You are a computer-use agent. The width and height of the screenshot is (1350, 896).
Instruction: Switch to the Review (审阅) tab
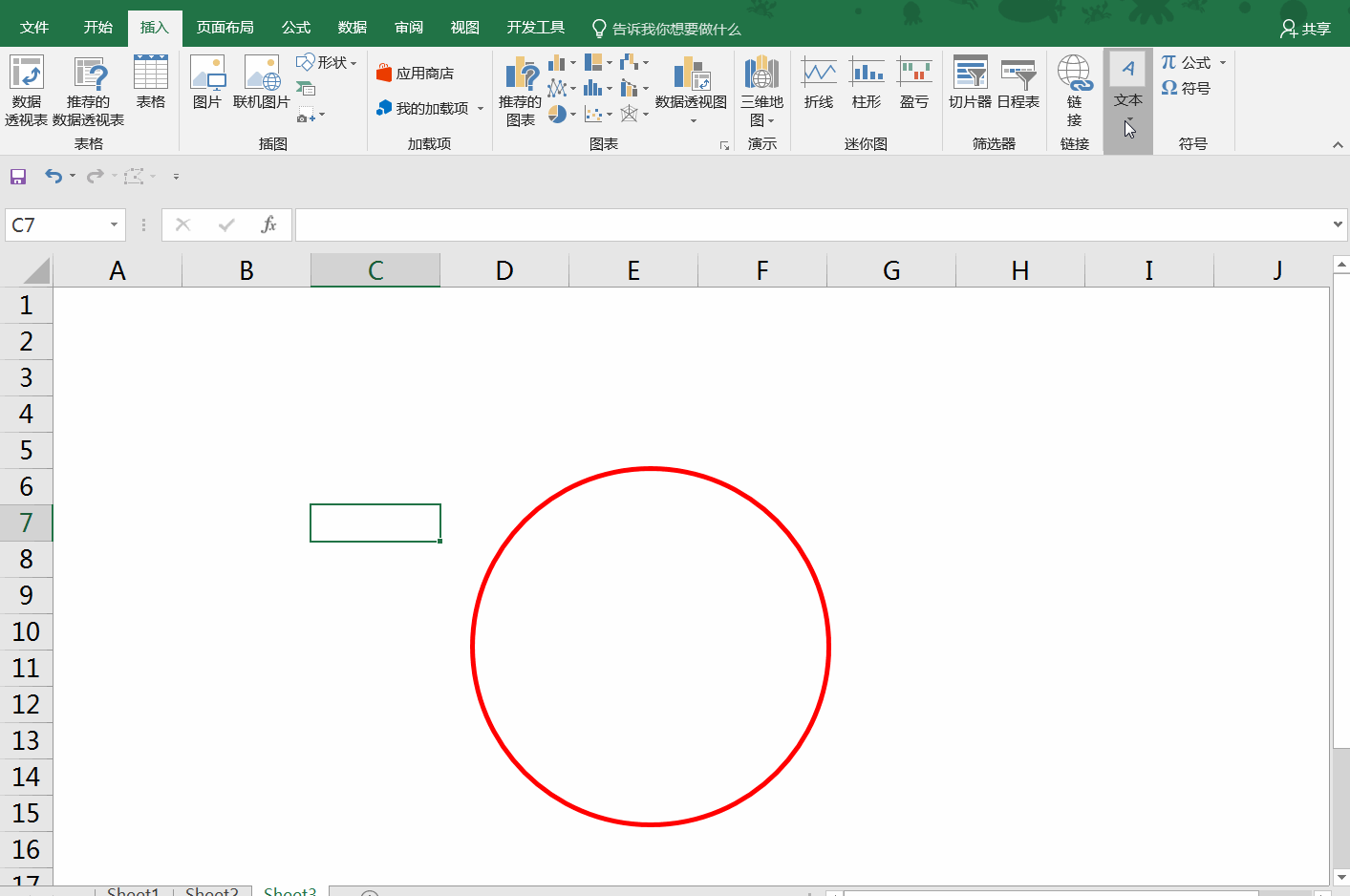coord(409,28)
